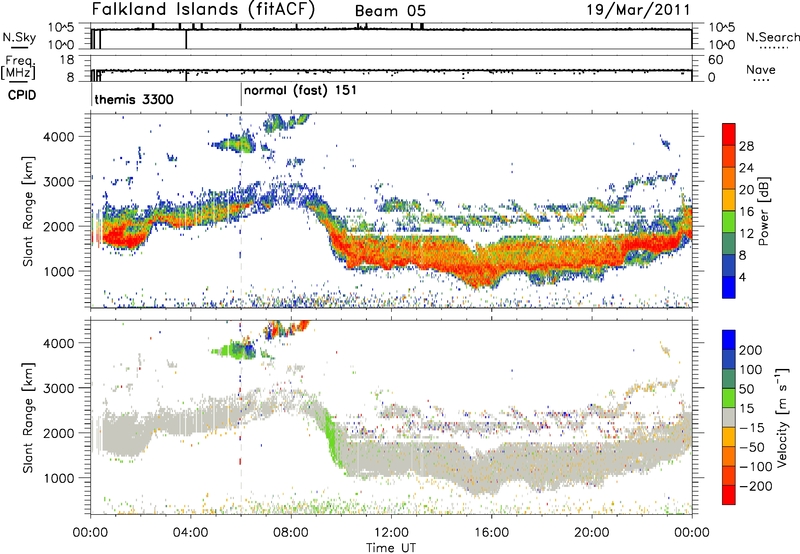The width and height of the screenshot is (800, 554).
Task: Pick the Velocity colorbar segment between -200 and -100
Action: point(729,476)
